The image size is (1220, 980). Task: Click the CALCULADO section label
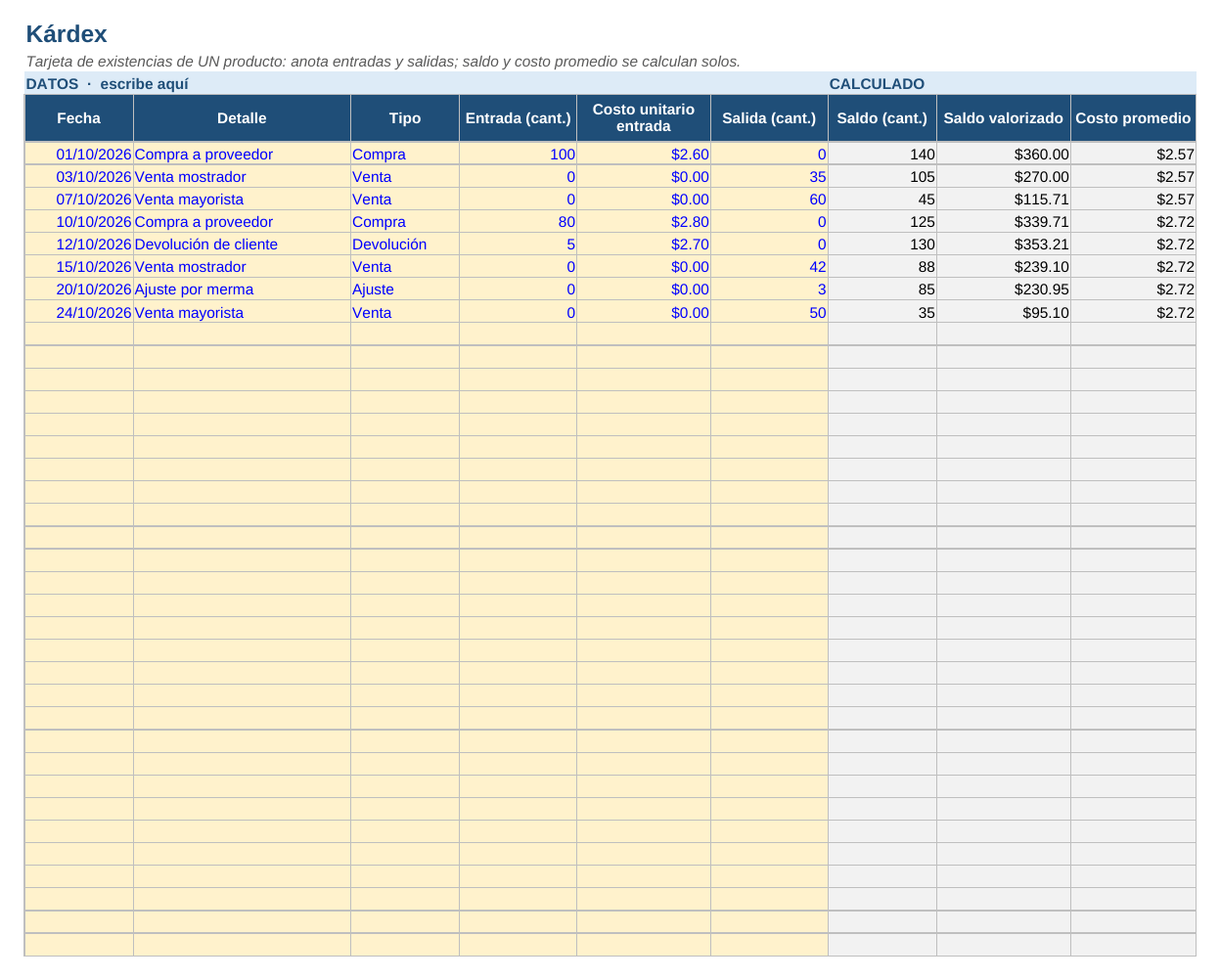point(877,84)
